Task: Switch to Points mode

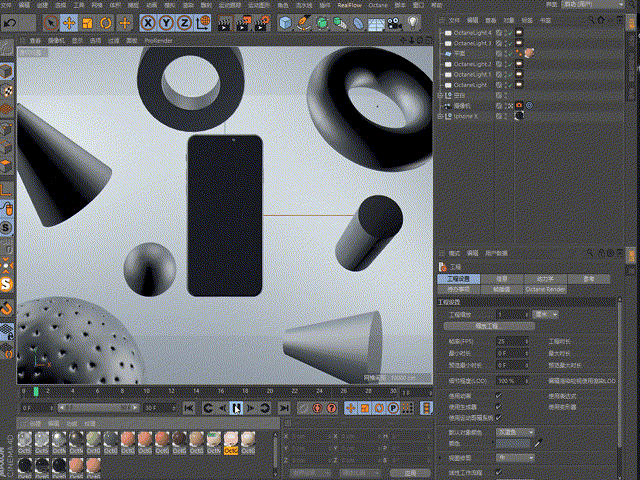Action: (7, 129)
